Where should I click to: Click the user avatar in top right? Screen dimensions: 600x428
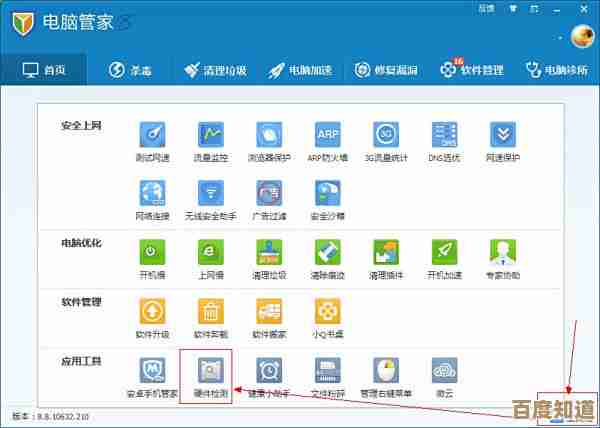pos(582,36)
